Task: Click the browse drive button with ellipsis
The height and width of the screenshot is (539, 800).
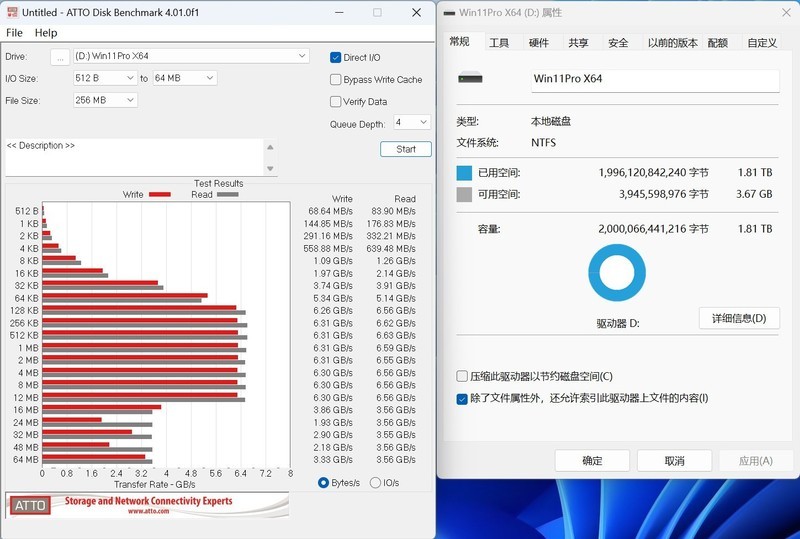Action: click(60, 57)
